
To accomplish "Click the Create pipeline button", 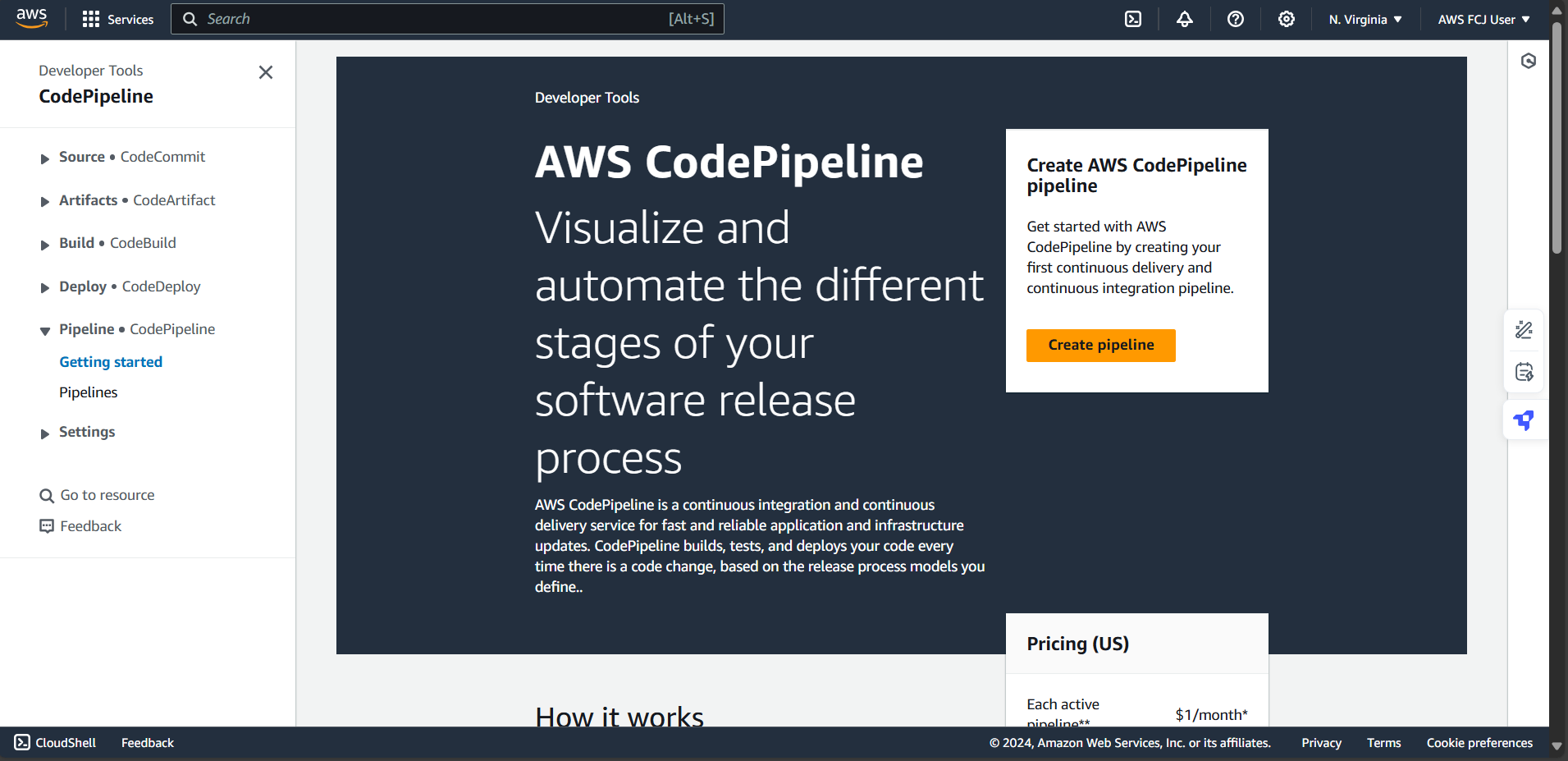I will pyautogui.click(x=1100, y=345).
